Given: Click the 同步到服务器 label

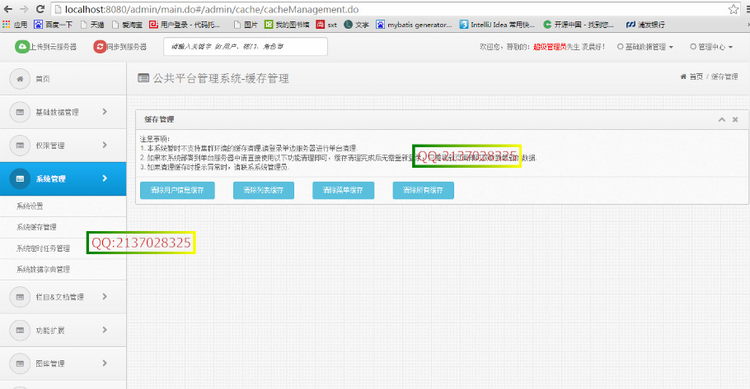Looking at the screenshot, I should point(126,47).
